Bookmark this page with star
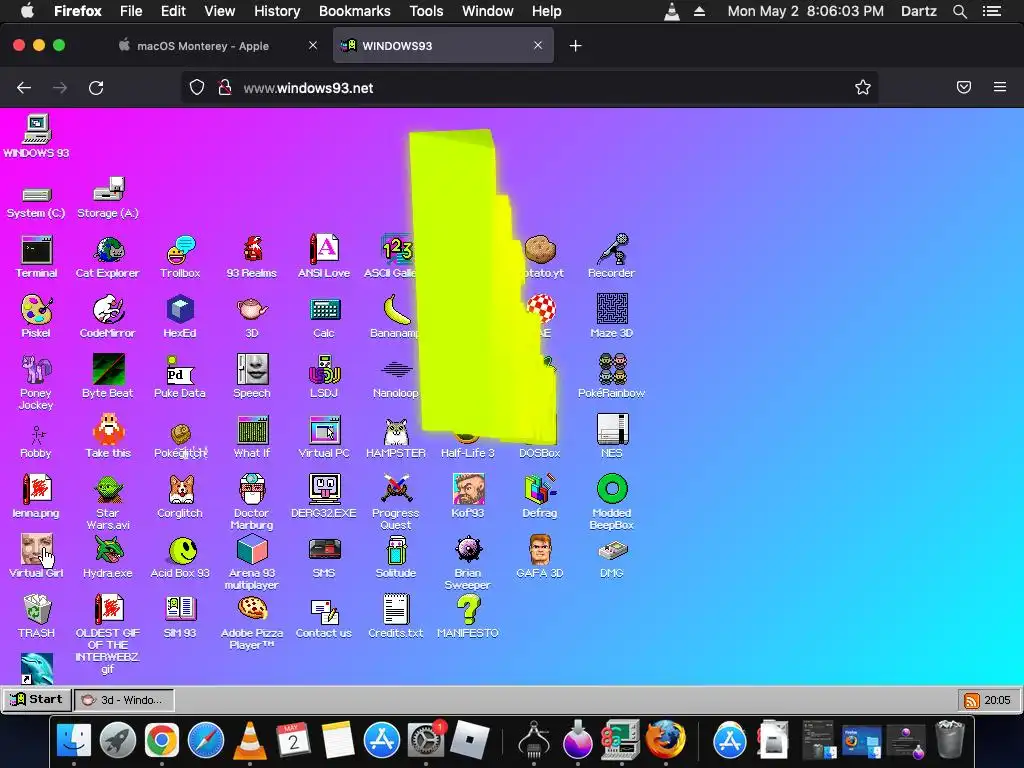 coord(863,88)
